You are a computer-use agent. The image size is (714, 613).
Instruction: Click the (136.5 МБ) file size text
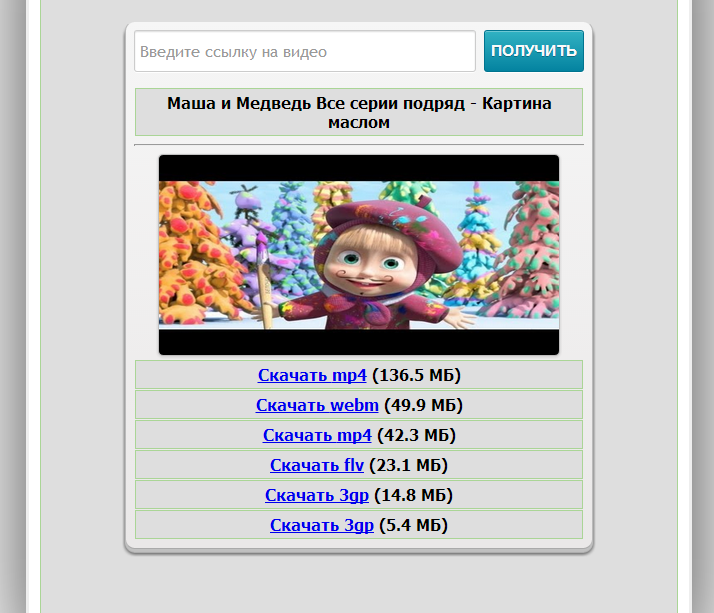click(x=416, y=375)
